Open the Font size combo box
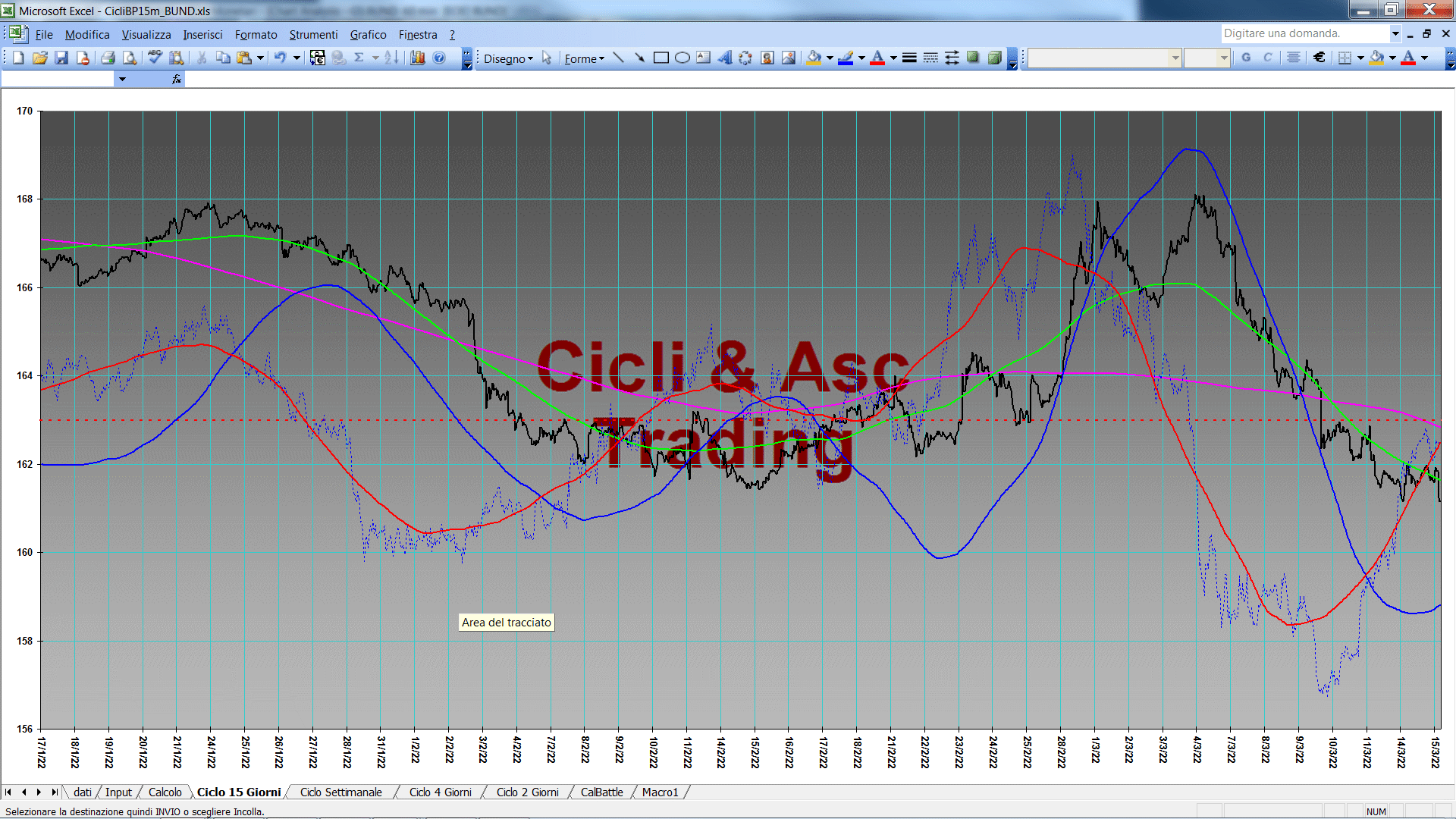The height and width of the screenshot is (819, 1456). coord(1207,58)
